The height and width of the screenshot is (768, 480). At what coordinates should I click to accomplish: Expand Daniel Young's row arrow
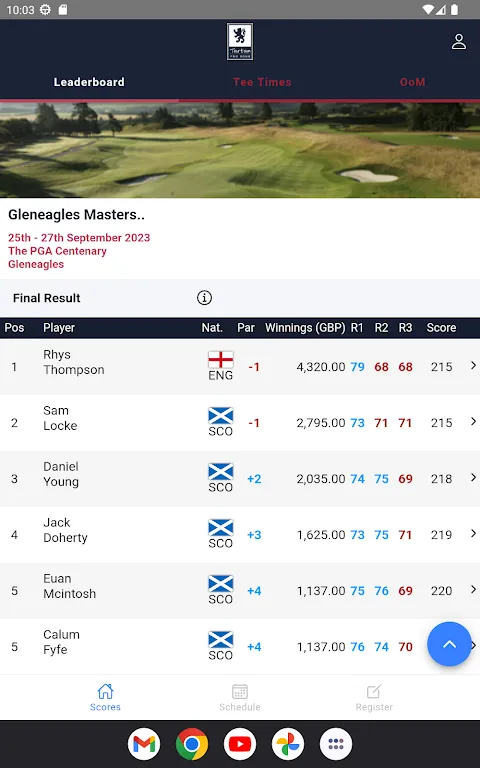pos(473,477)
